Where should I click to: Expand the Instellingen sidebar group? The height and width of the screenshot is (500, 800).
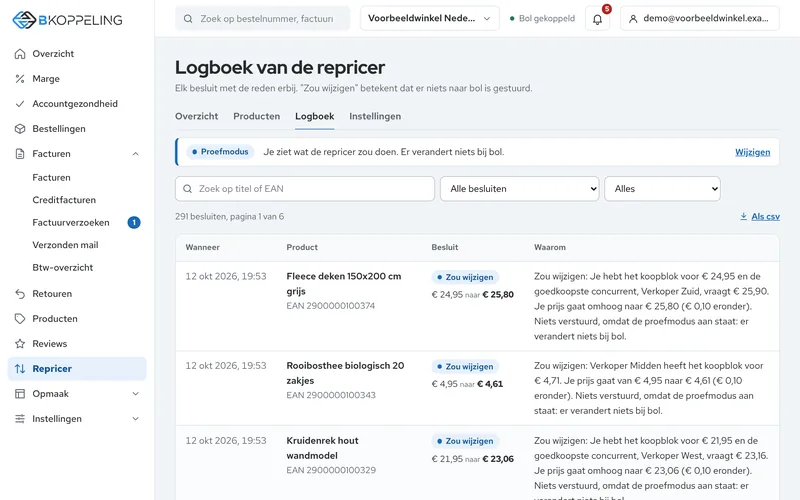(135, 418)
